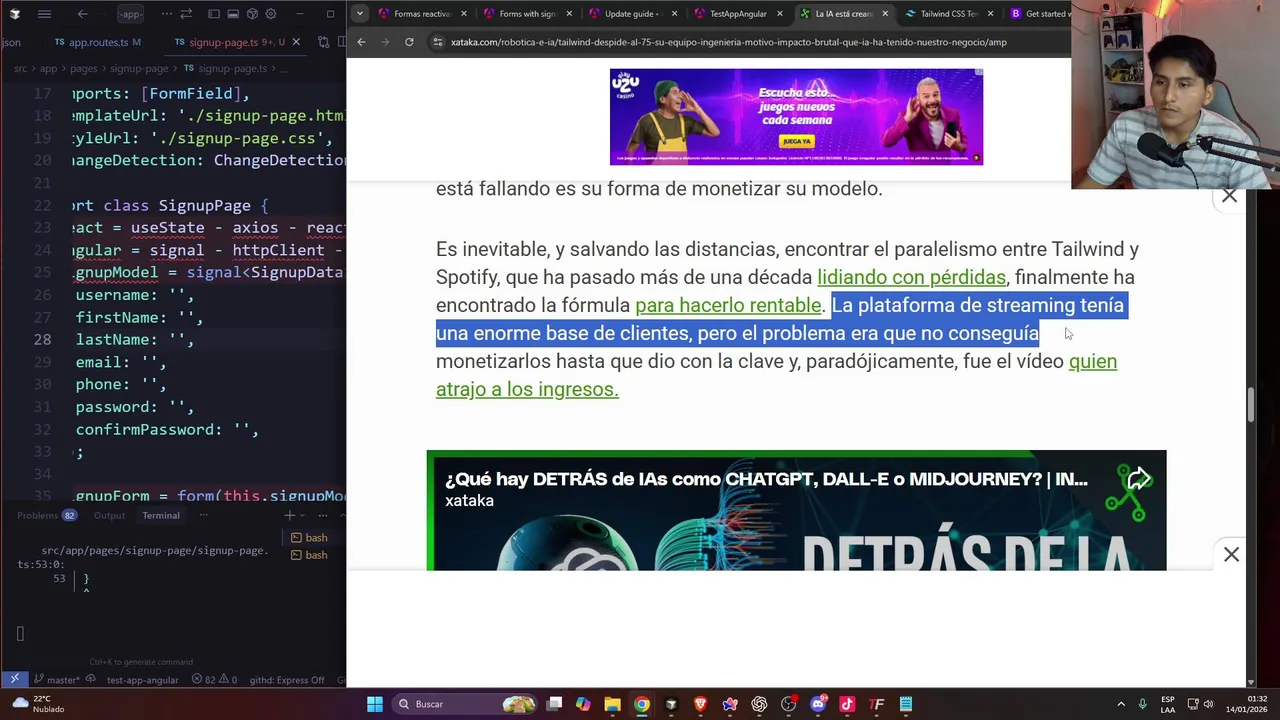The image size is (1280, 720).
Task: Close the top banner ad with X
Action: pos(1229,196)
